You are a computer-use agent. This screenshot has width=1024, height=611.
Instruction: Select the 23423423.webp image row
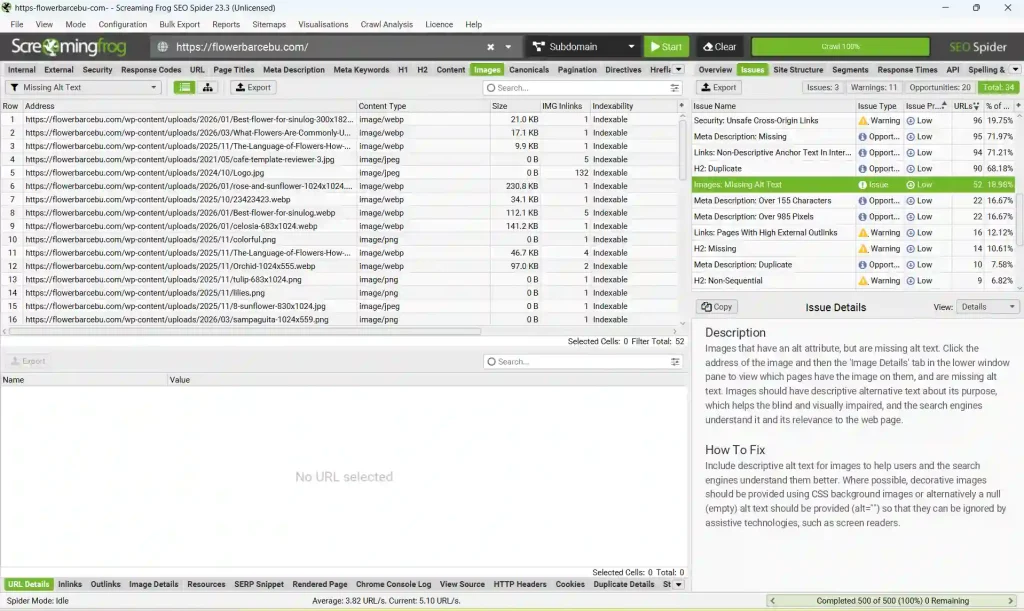pos(341,200)
